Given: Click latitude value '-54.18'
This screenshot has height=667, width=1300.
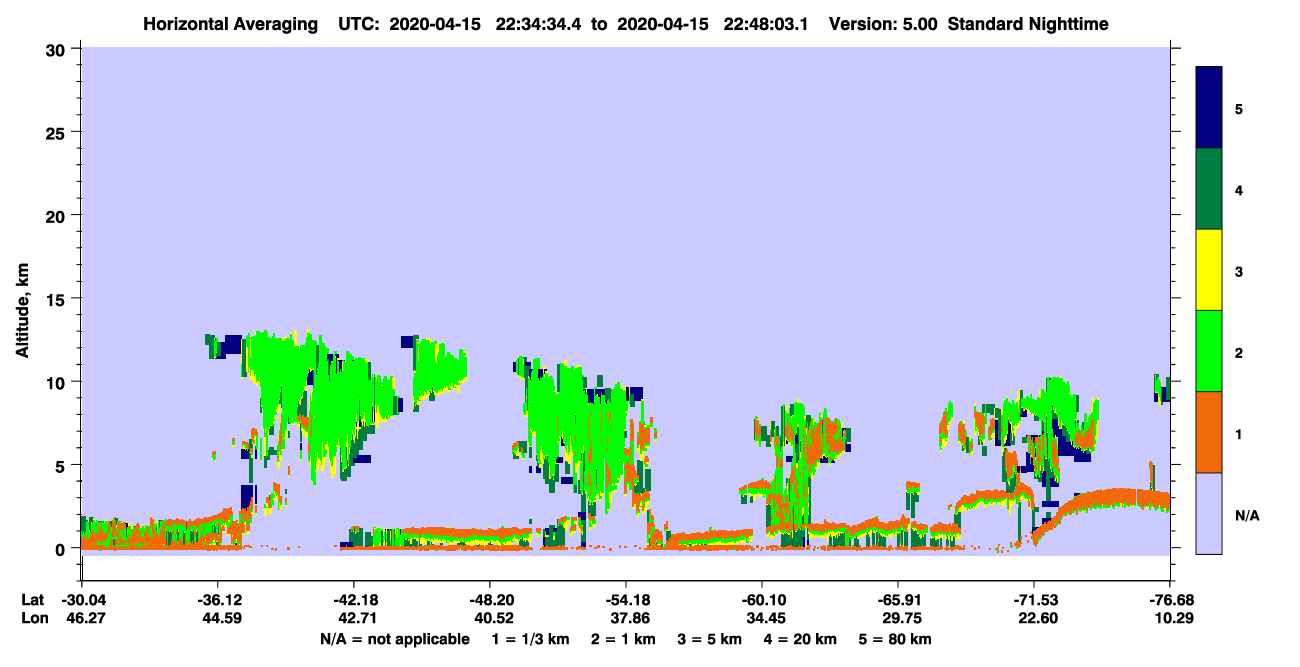Looking at the screenshot, I should 626,600.
